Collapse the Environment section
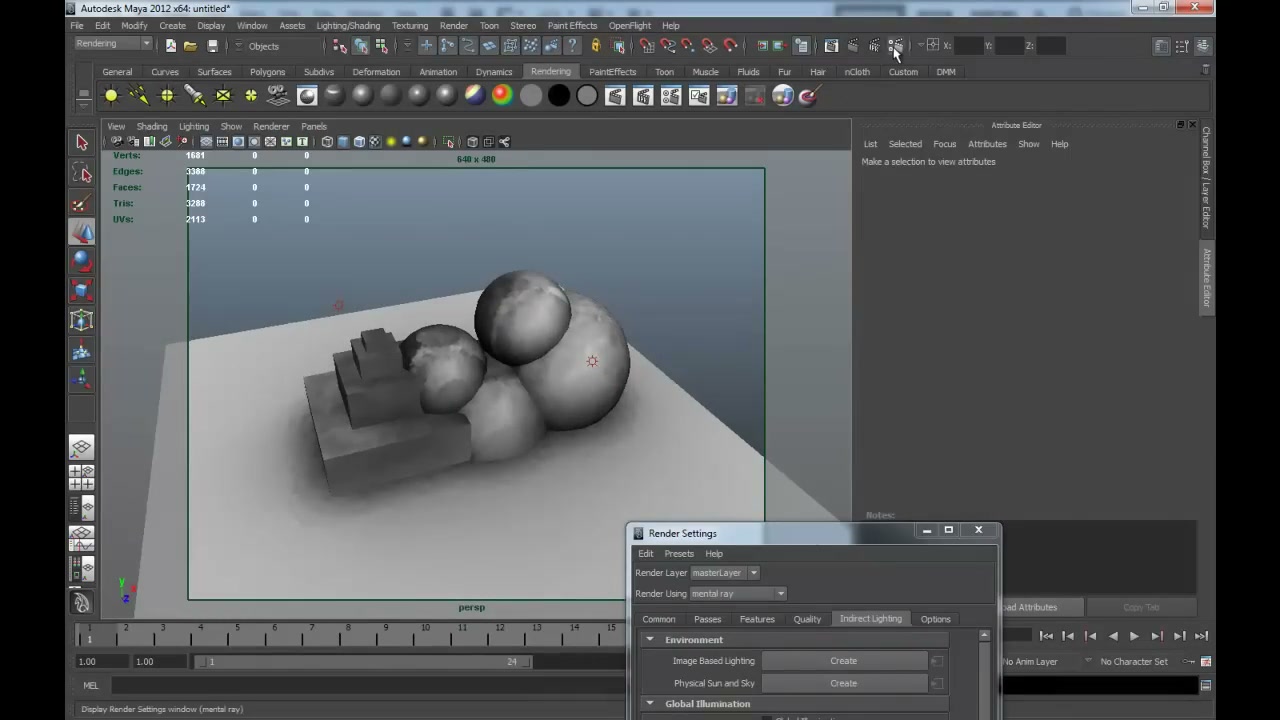Screen dimensions: 1280x720 coord(650,639)
